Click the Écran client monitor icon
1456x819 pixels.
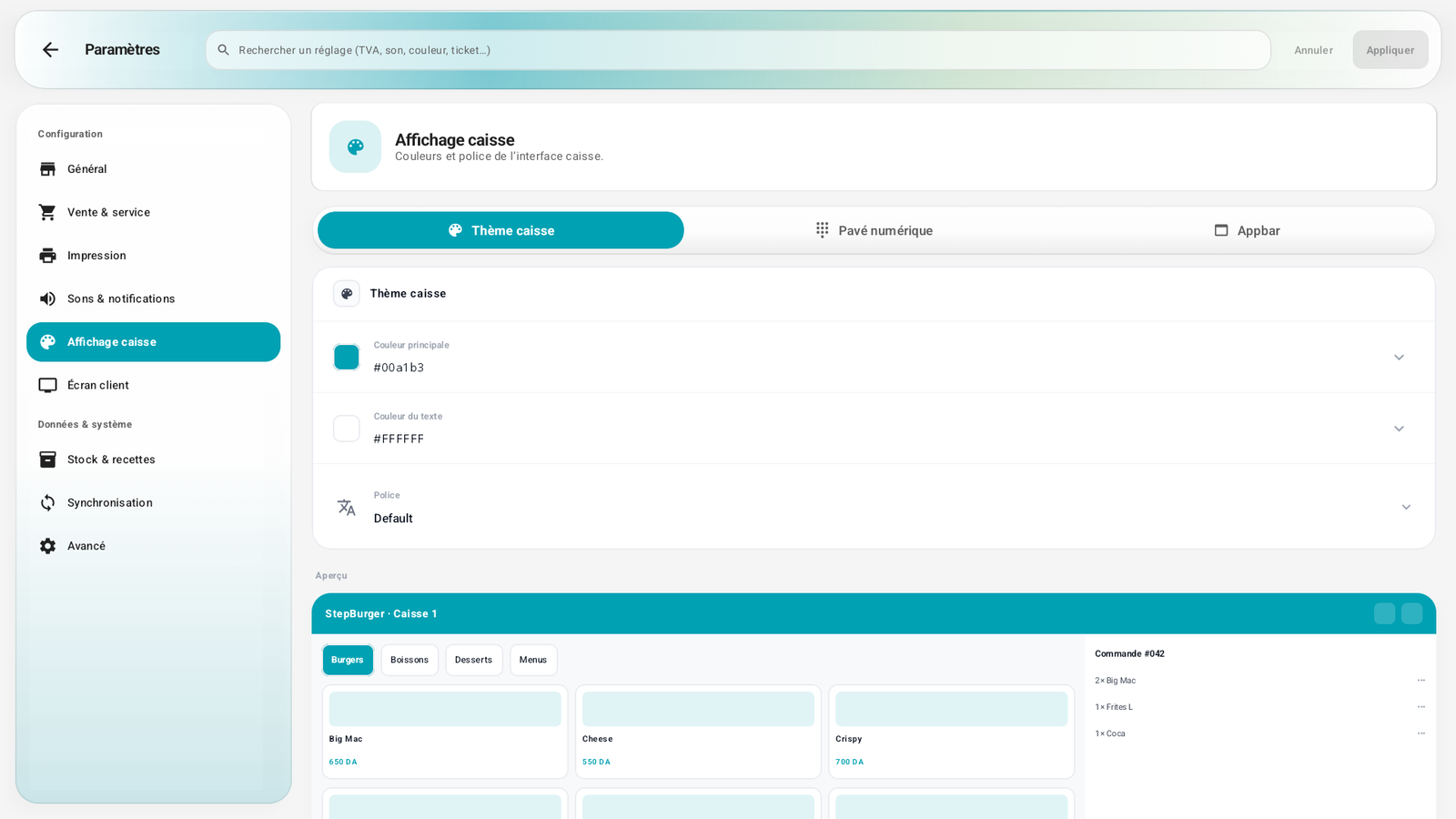(47, 385)
